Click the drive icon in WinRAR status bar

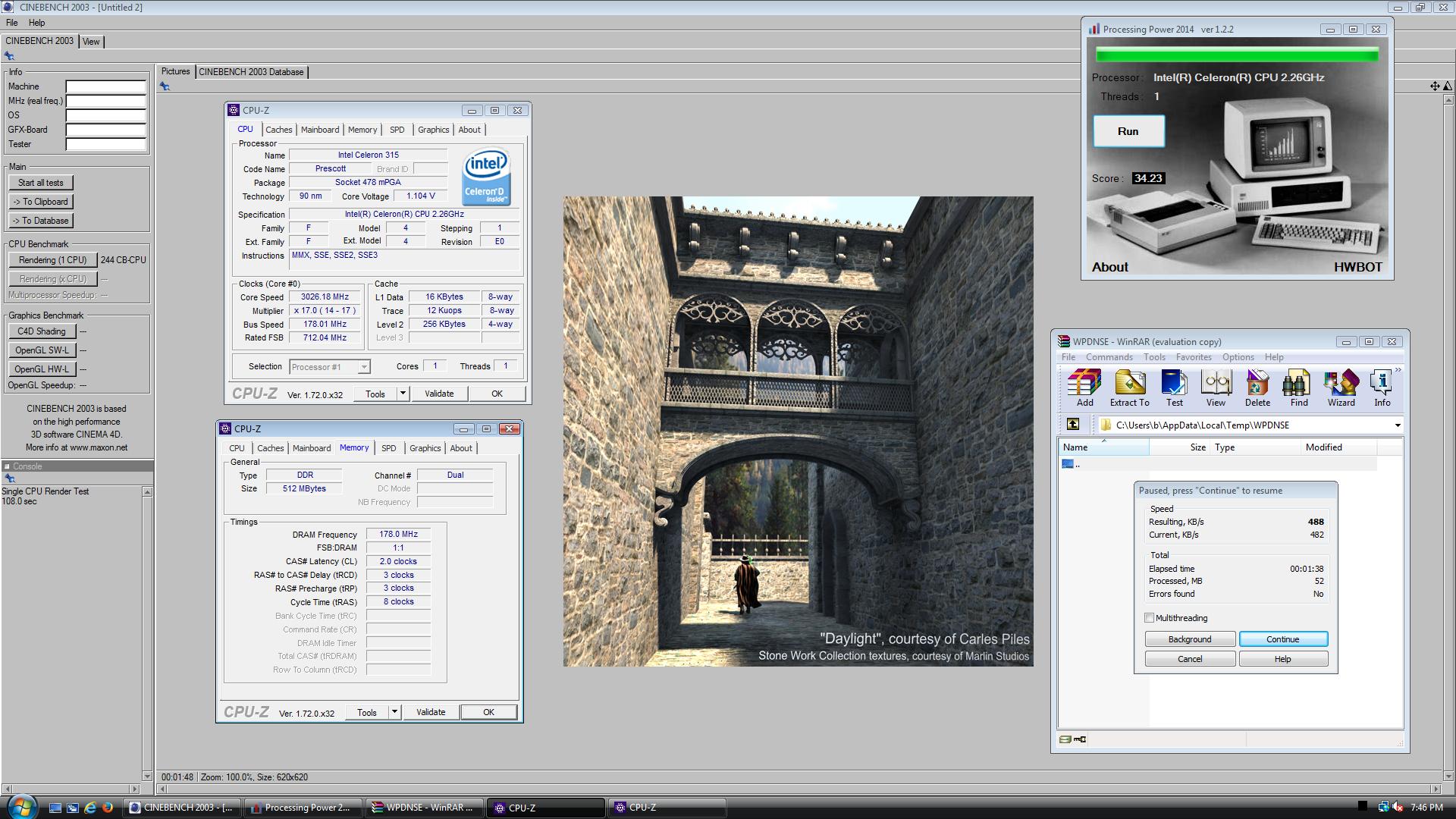point(1065,739)
